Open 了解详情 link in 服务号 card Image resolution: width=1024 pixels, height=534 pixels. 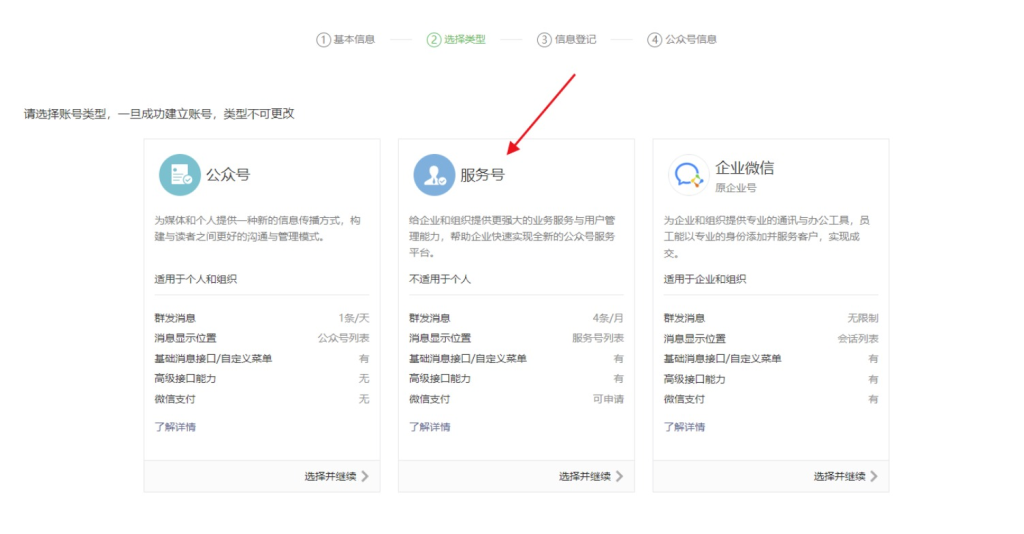[430, 427]
